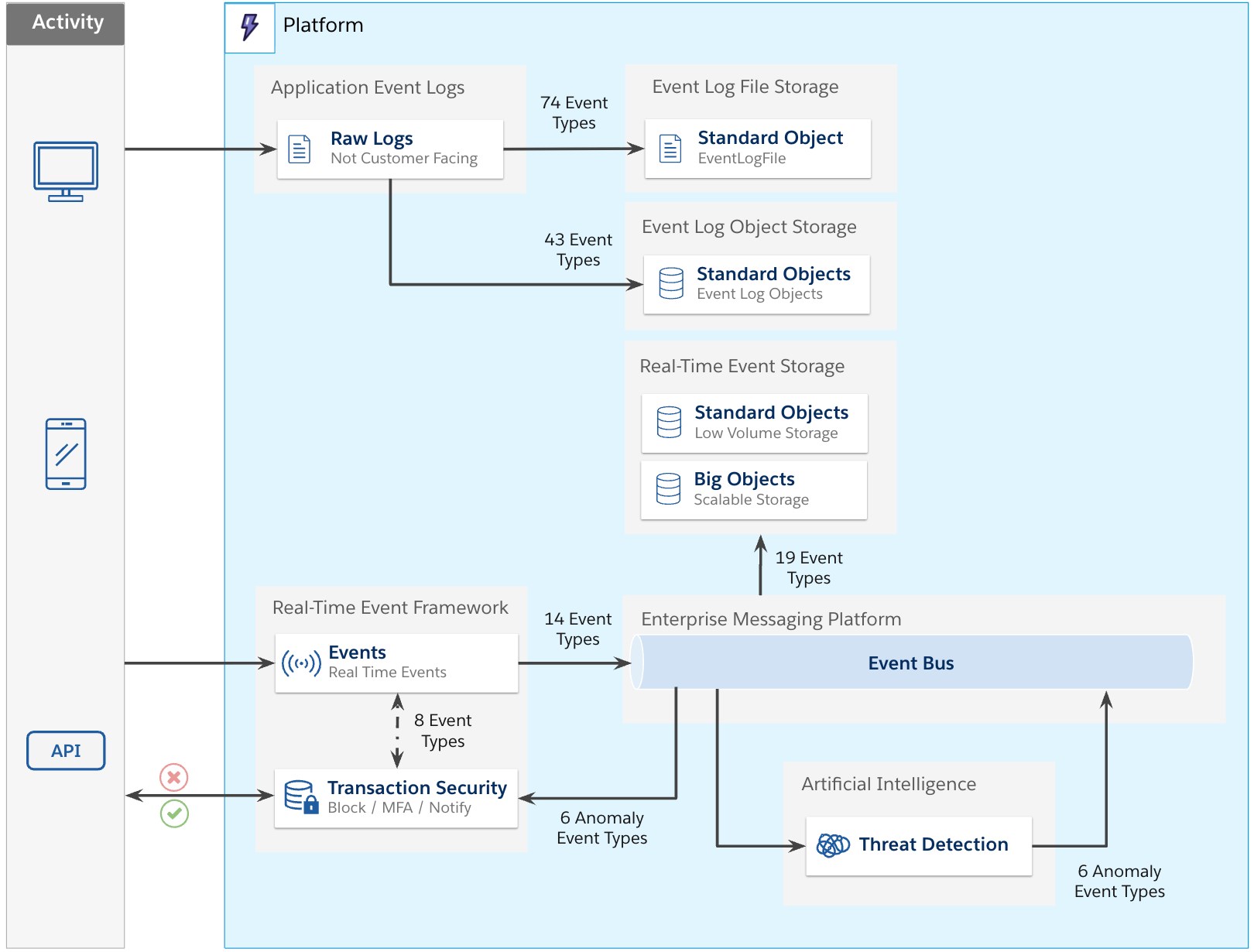This screenshot has height=952, width=1254.
Task: Click the EventLogFile document icon
Action: (x=670, y=148)
